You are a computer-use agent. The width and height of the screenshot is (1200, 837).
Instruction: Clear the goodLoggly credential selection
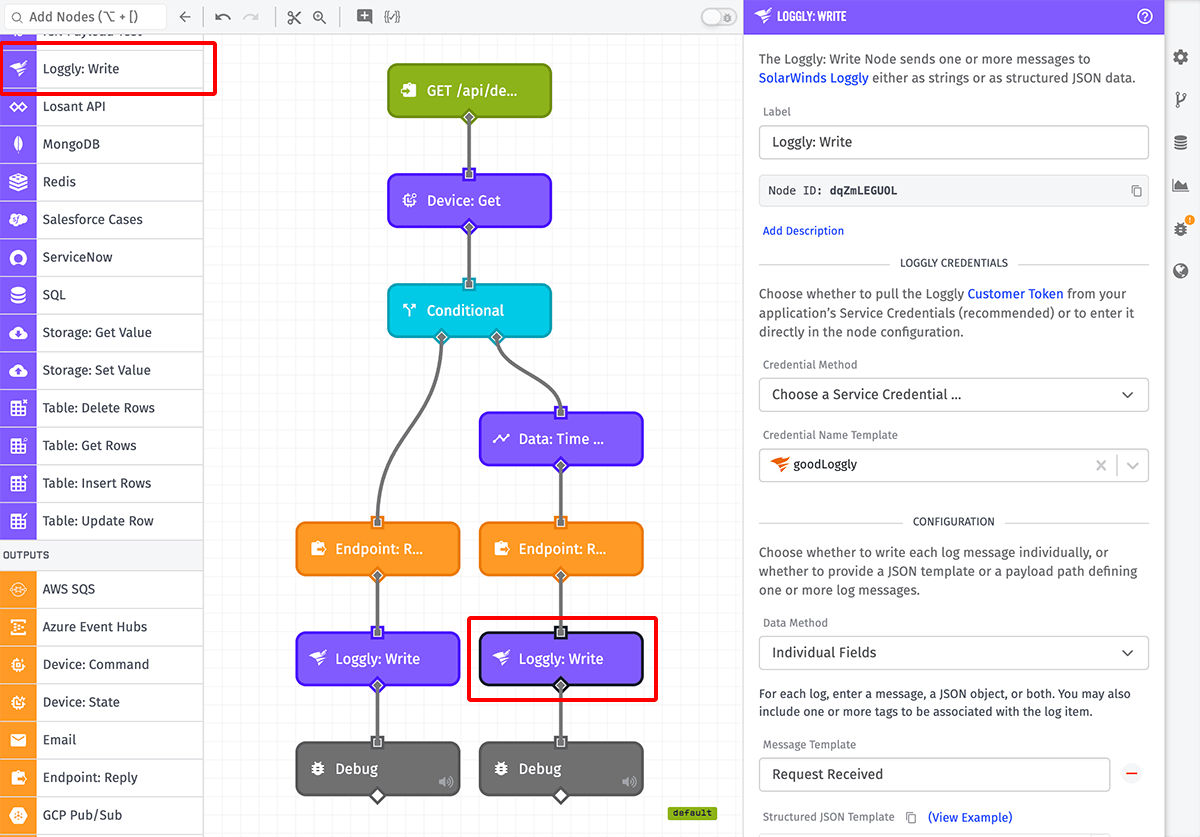point(1101,465)
